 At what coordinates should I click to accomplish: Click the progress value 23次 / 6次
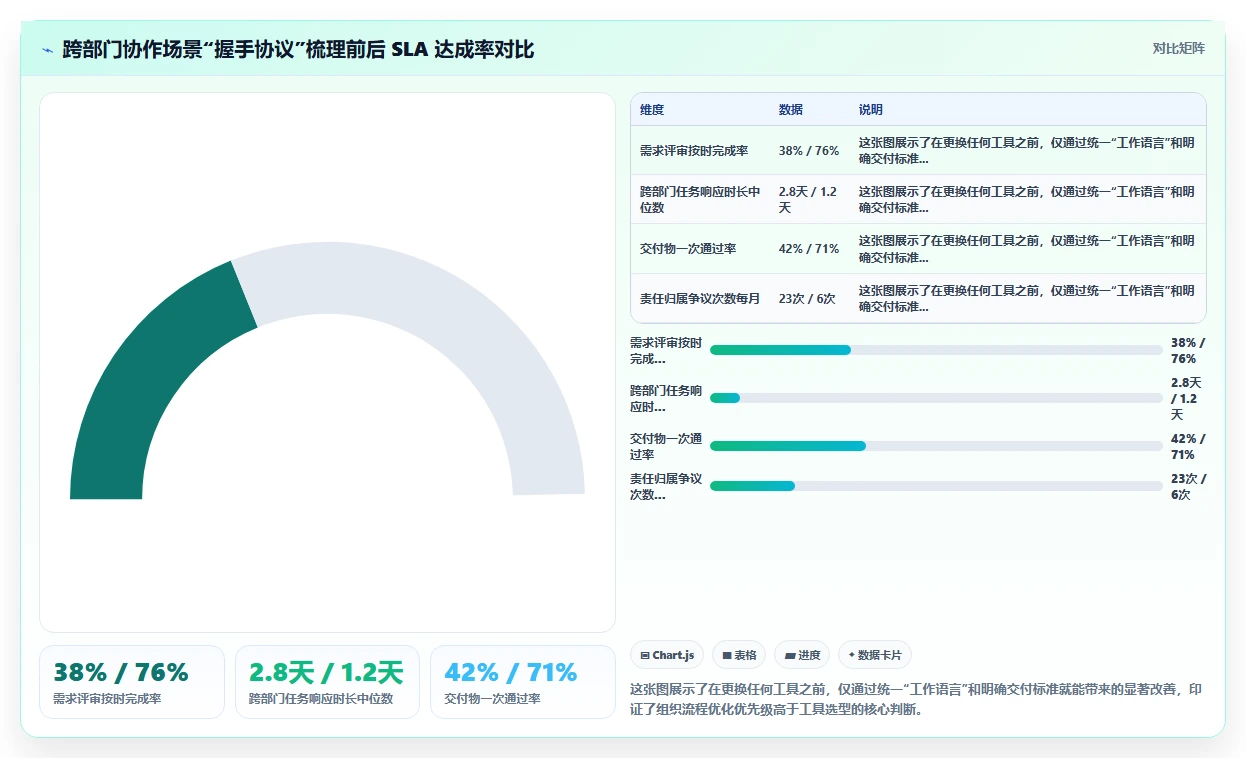pos(1189,486)
